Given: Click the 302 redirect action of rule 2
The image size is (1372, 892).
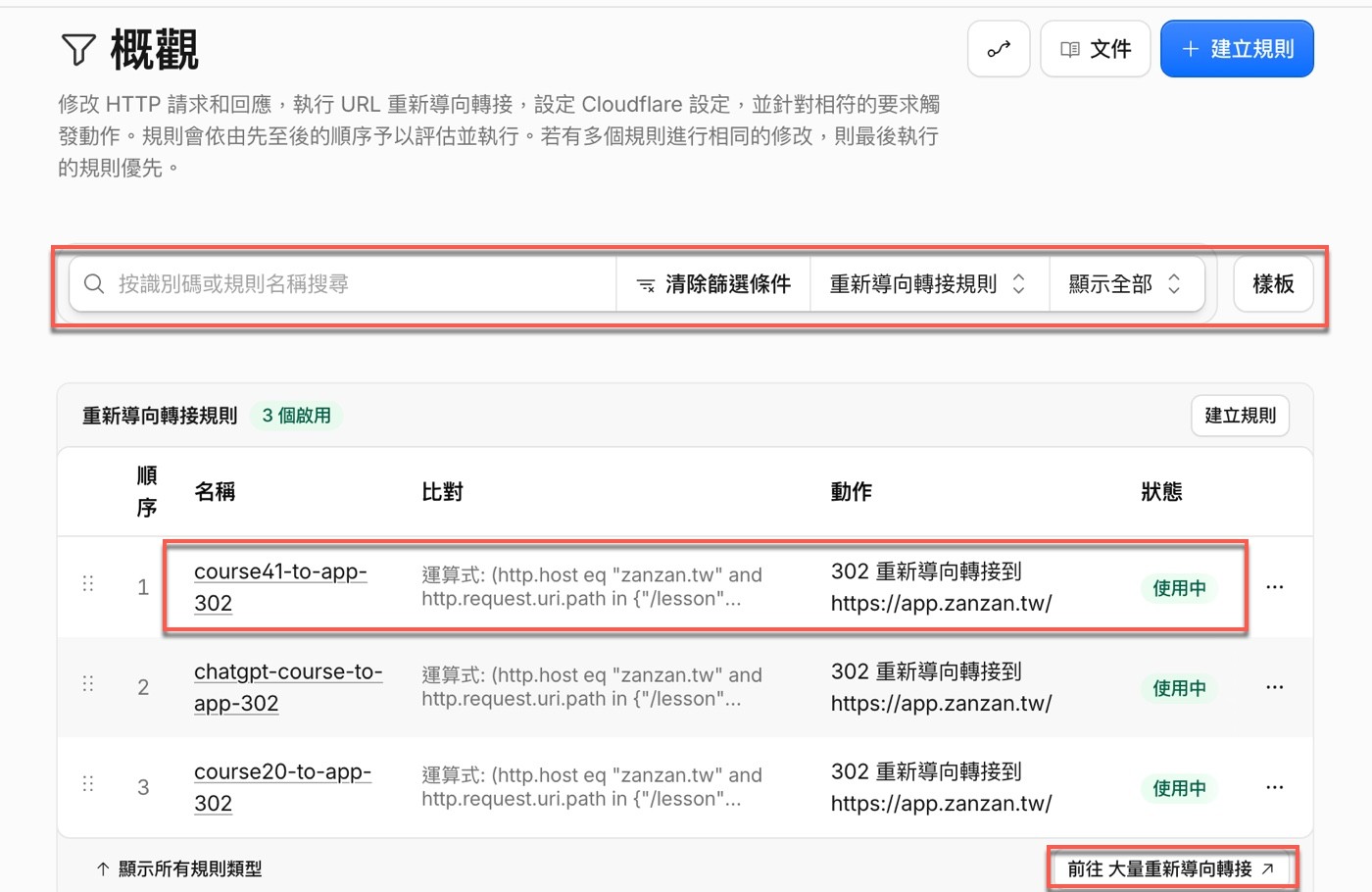Looking at the screenshot, I should click(x=941, y=687).
